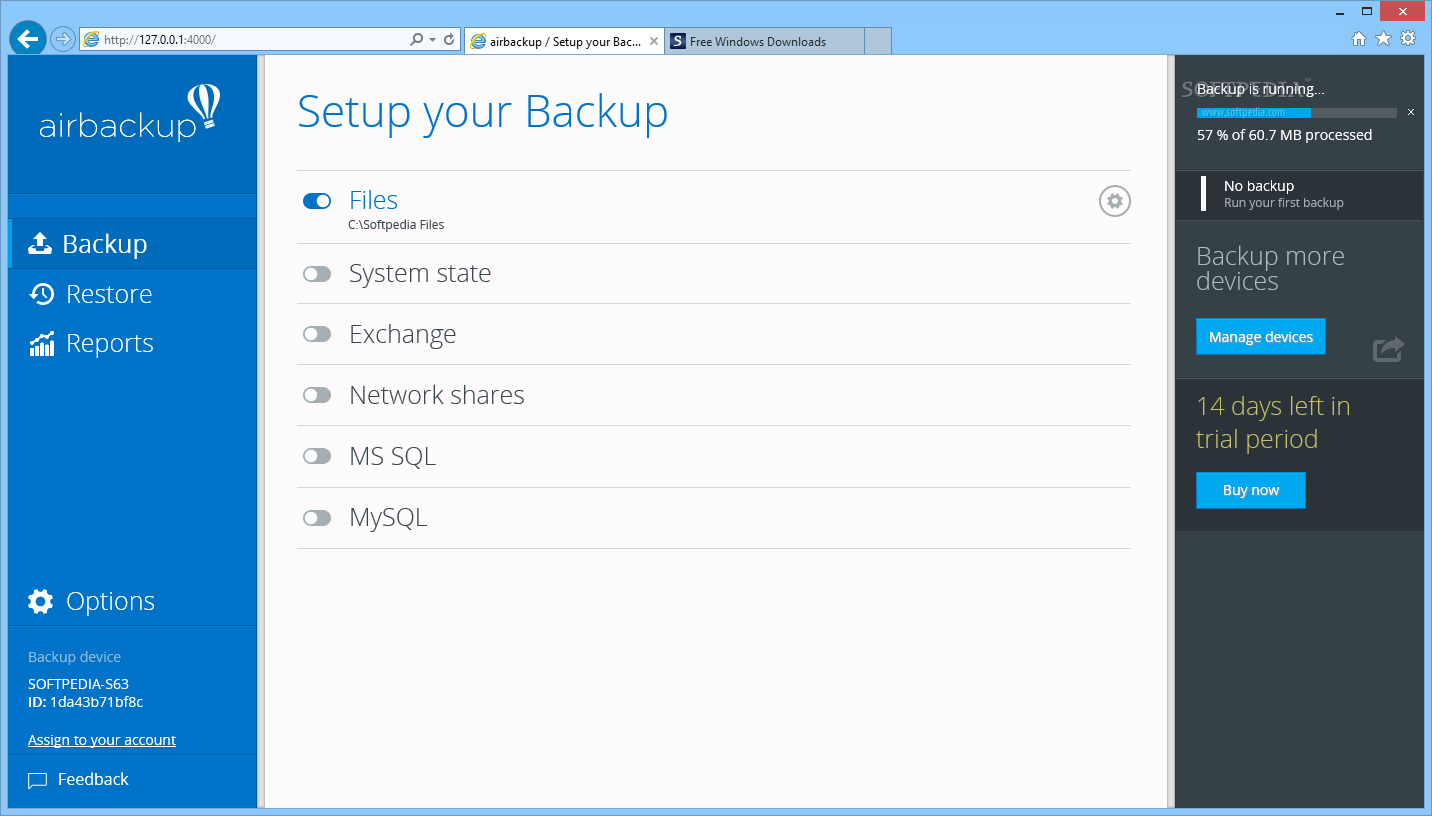Enable Exchange backup switch
The height and width of the screenshot is (816, 1432).
point(317,334)
